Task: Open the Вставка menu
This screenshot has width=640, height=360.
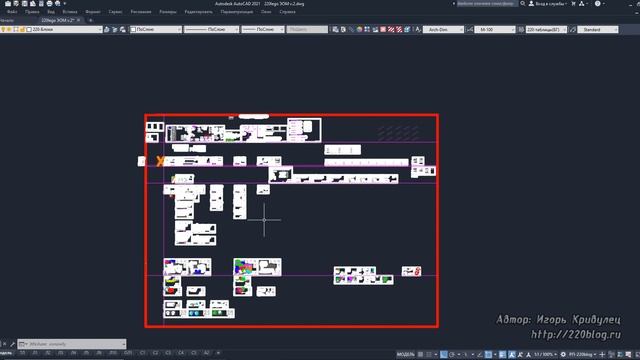Action: 70,12
